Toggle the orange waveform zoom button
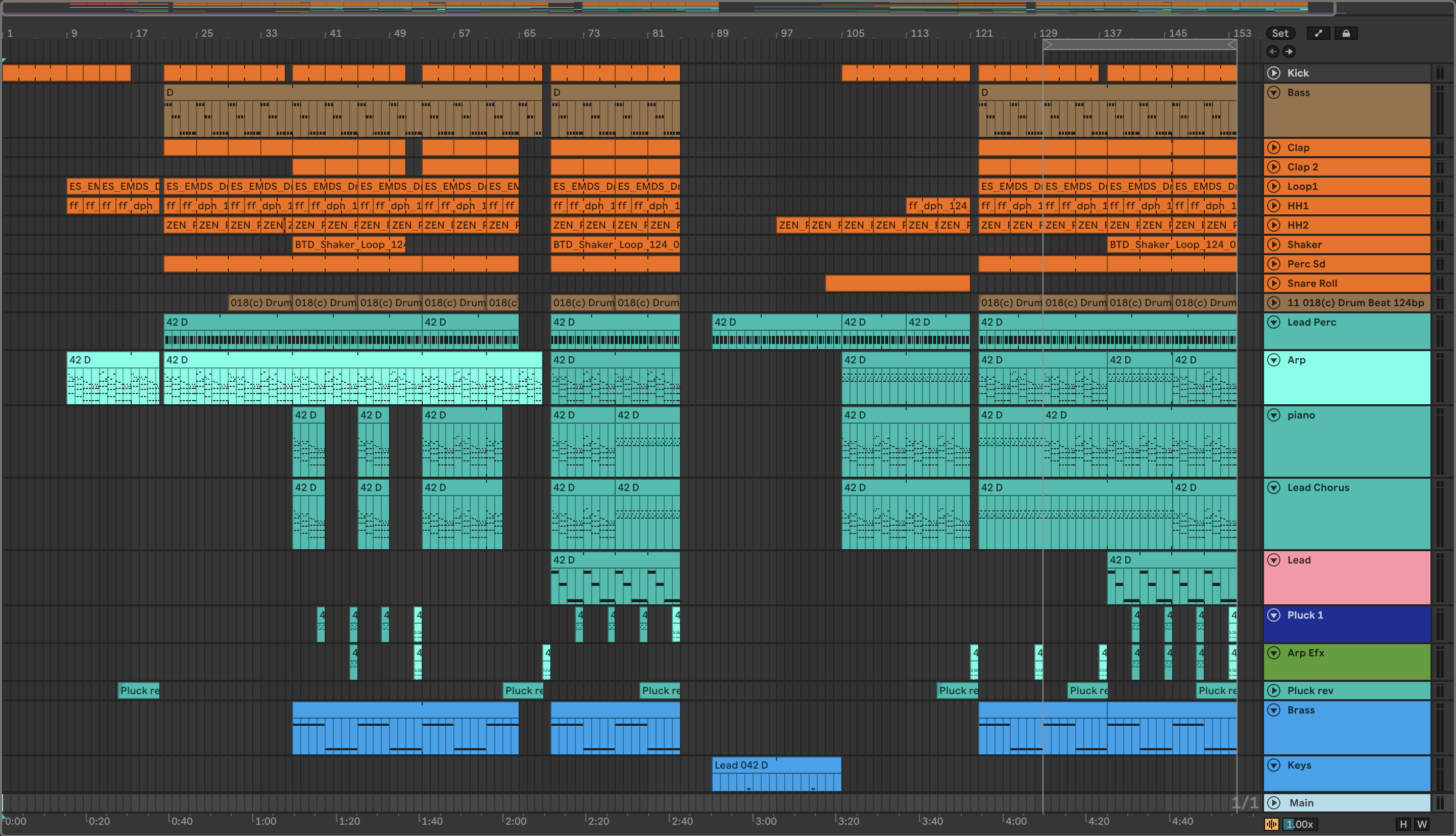 (1272, 824)
